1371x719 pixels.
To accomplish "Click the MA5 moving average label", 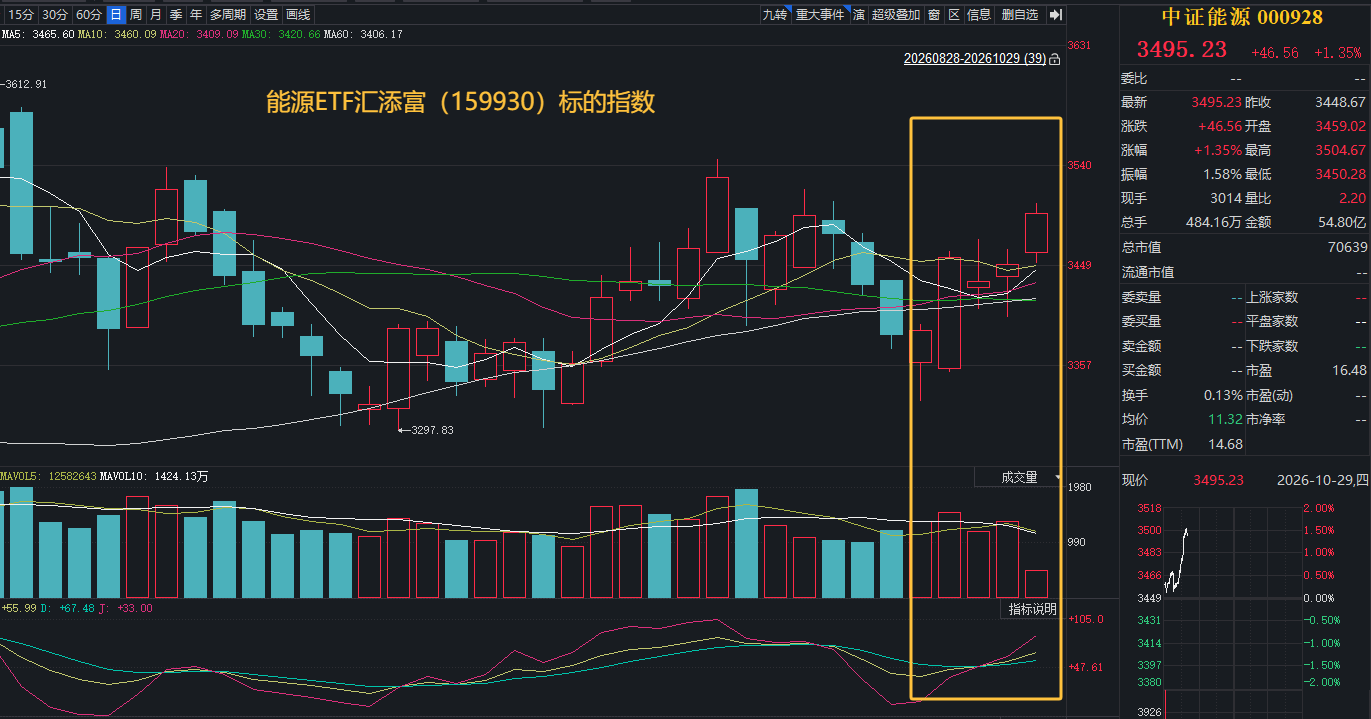I will (38, 34).
